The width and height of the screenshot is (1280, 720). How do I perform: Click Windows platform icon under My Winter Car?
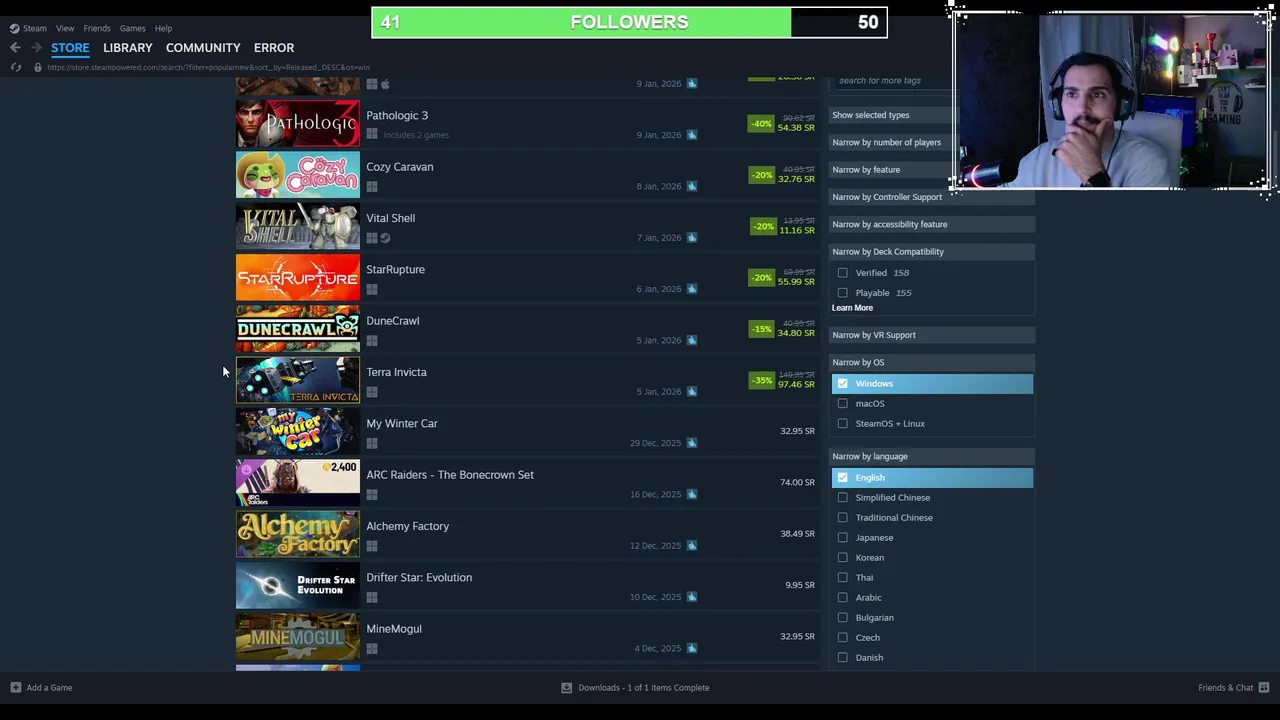pos(372,443)
